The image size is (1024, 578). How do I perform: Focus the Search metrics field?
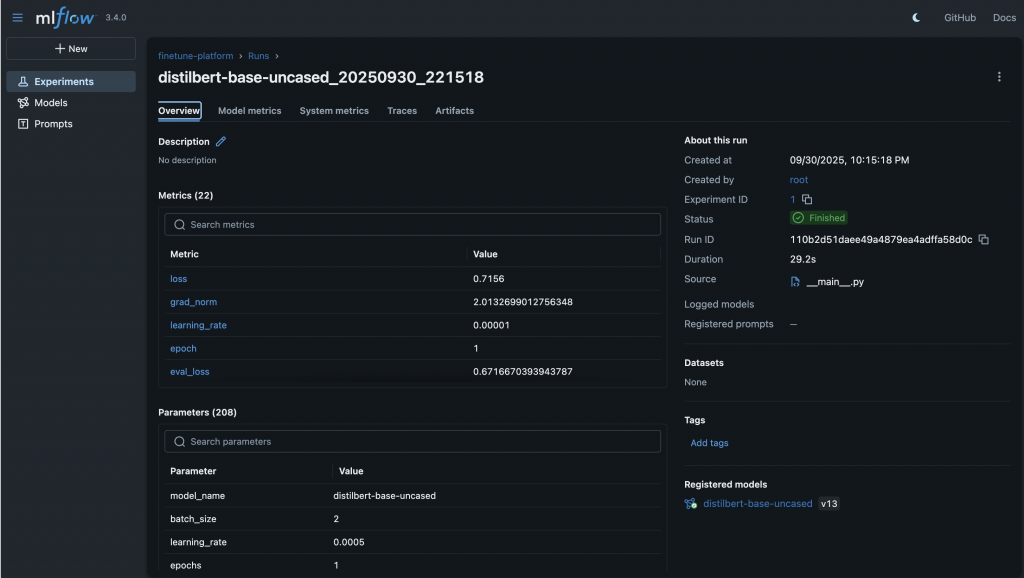412,225
